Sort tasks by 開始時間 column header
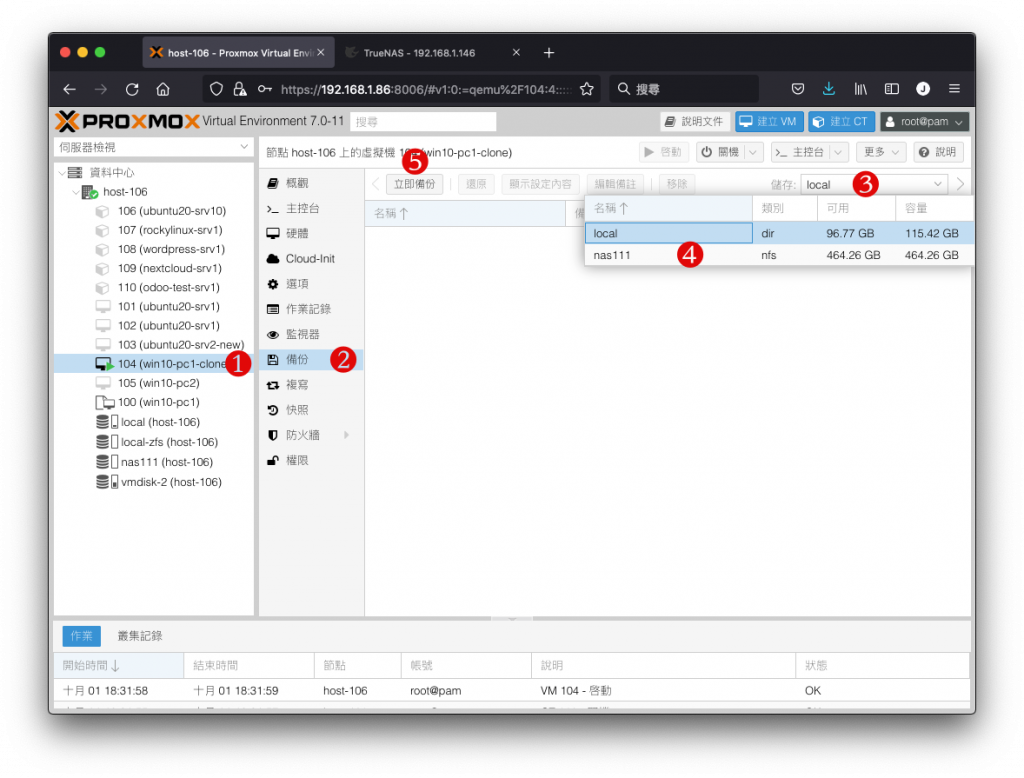The image size is (1024, 778). (x=118, y=666)
